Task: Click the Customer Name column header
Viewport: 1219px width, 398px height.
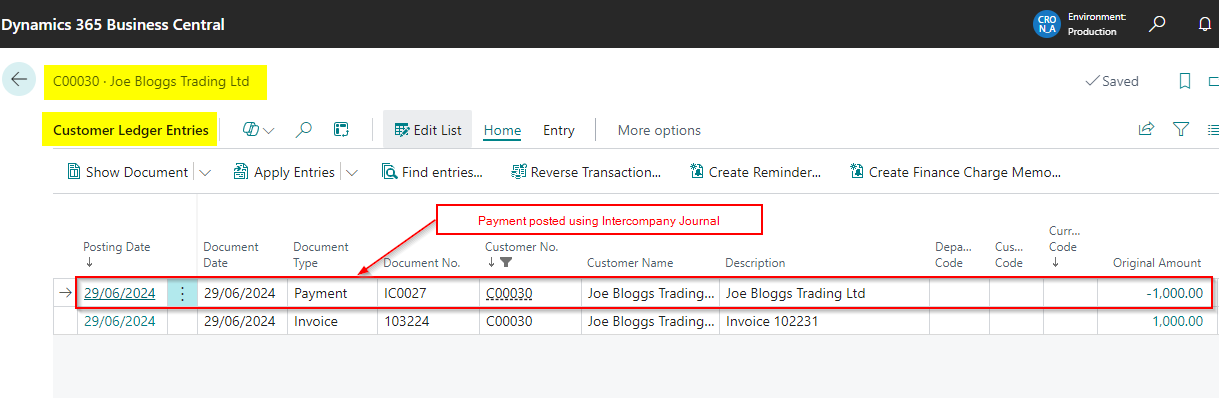Action: (x=630, y=263)
